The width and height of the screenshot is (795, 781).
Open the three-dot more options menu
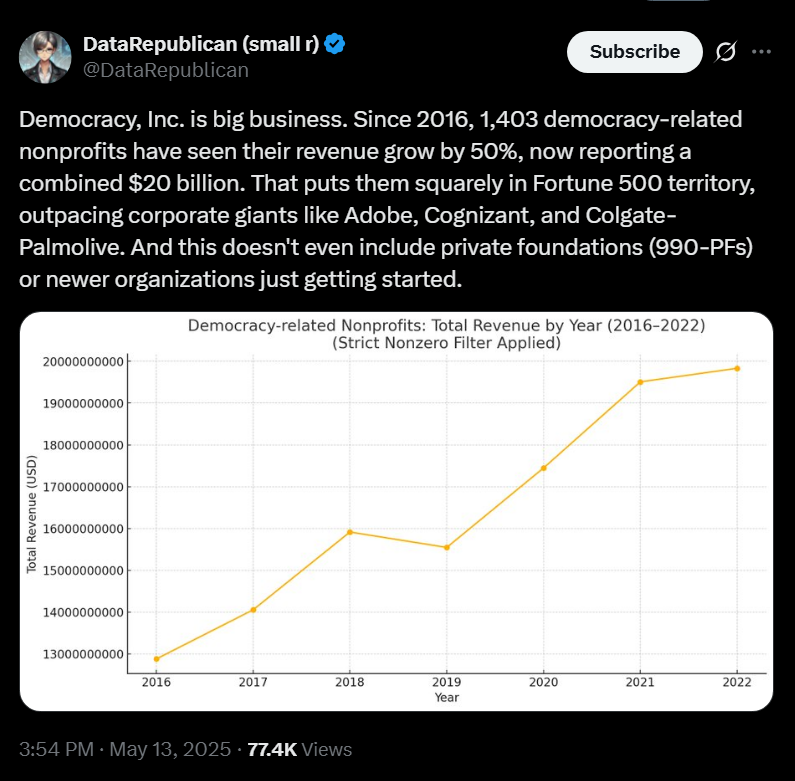click(761, 52)
